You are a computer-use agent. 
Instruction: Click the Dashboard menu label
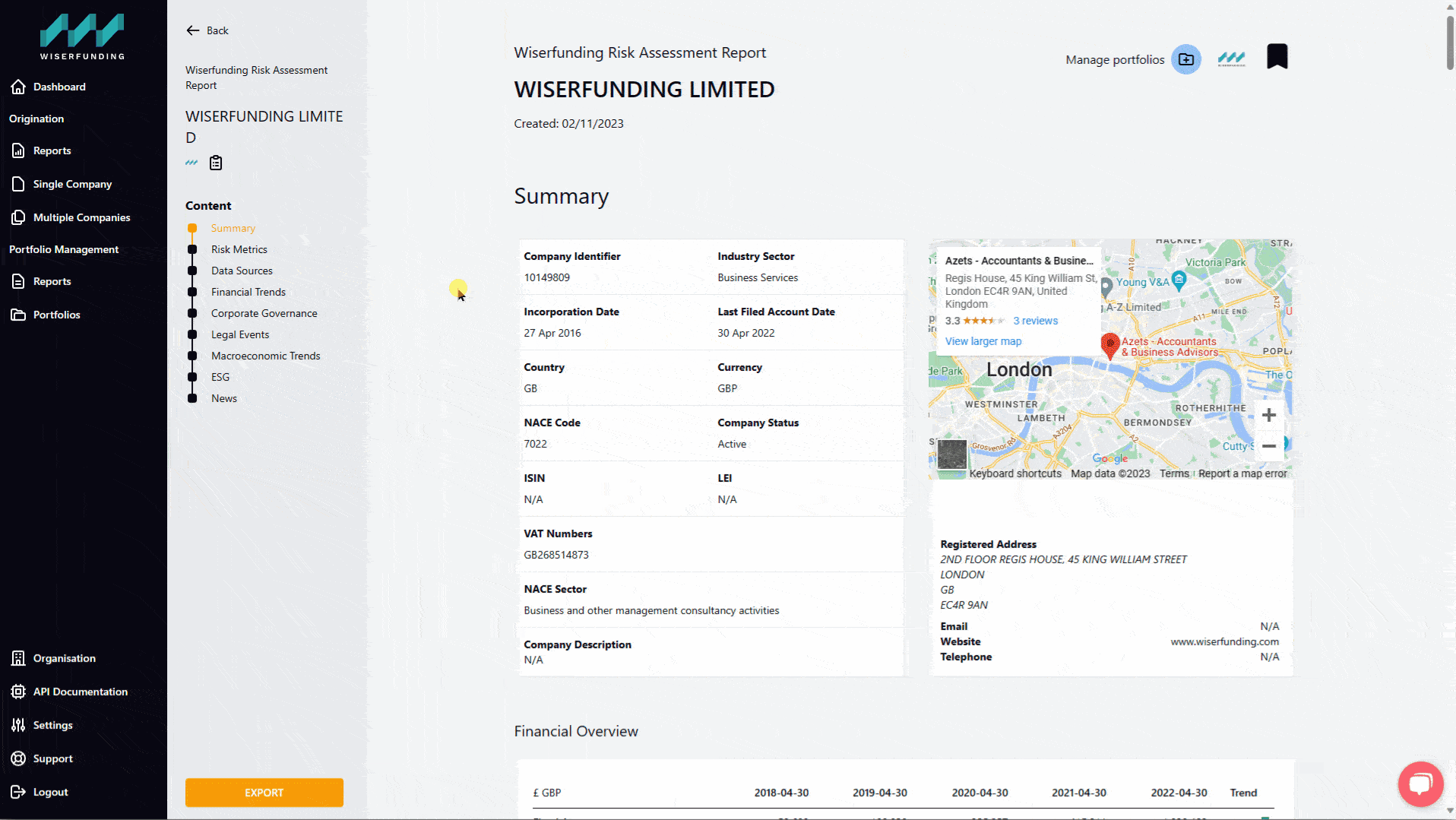pyautogui.click(x=59, y=87)
